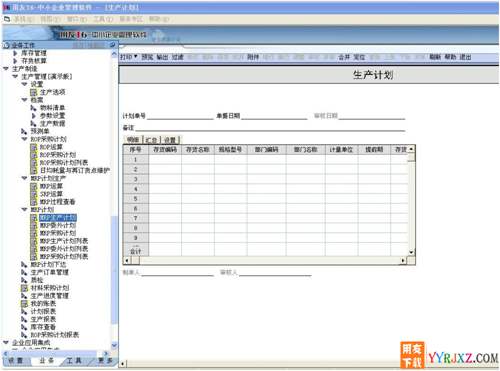The height and width of the screenshot is (371, 500).
Task: Open the 库存查看 folder icon
Action: click(x=24, y=327)
